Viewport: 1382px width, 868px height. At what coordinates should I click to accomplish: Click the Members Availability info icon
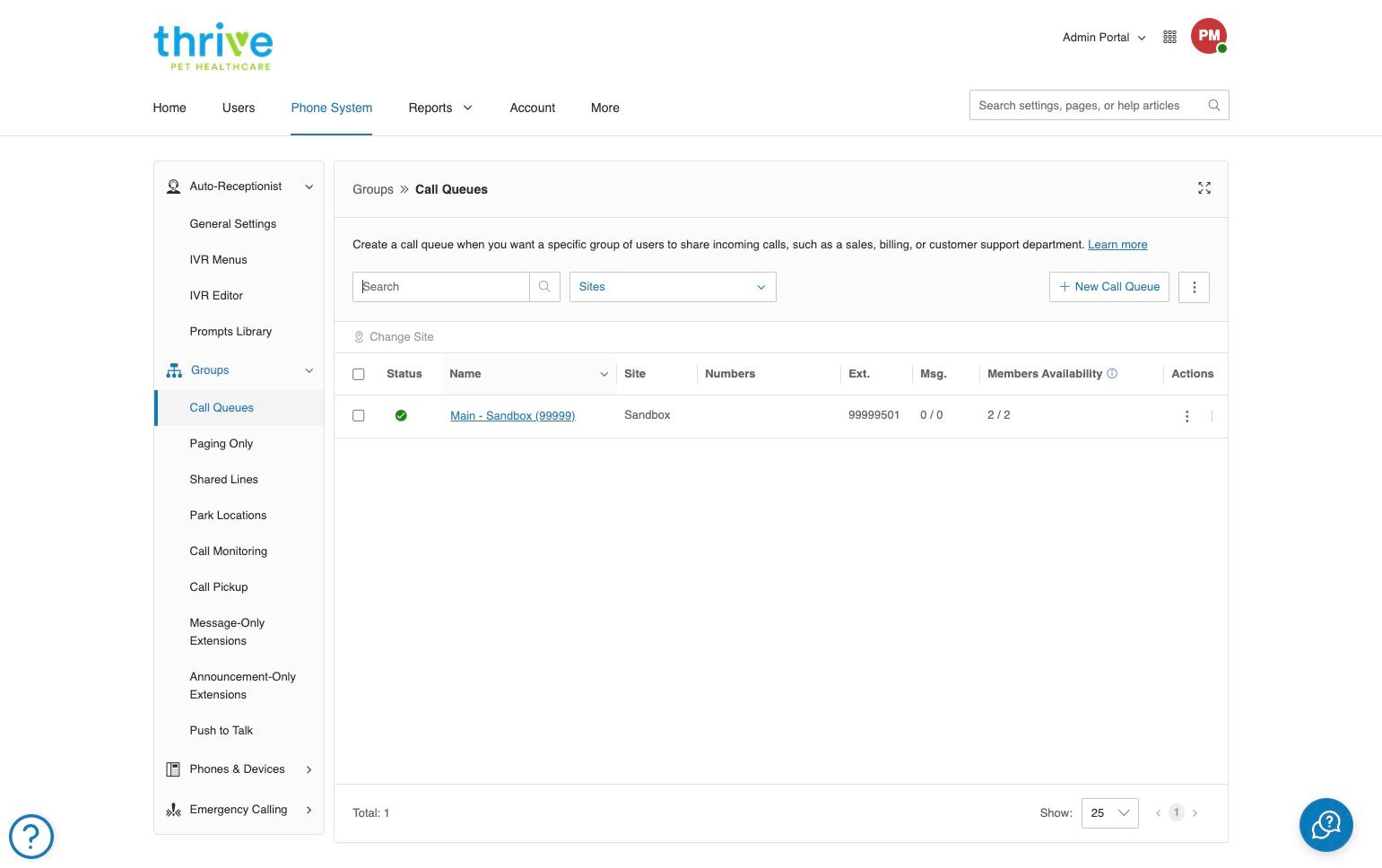click(1112, 374)
